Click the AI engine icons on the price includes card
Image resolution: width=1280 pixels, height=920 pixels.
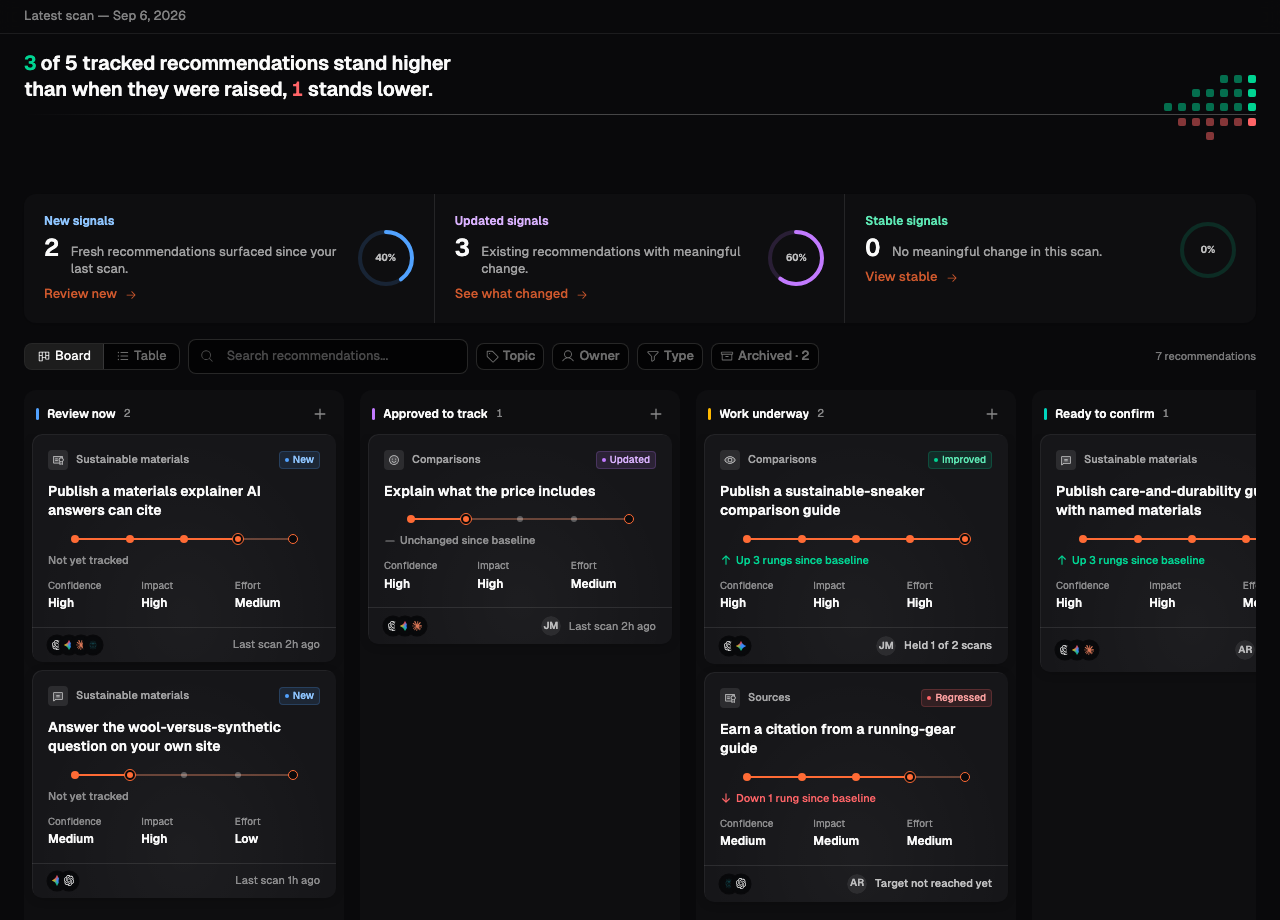tap(405, 626)
